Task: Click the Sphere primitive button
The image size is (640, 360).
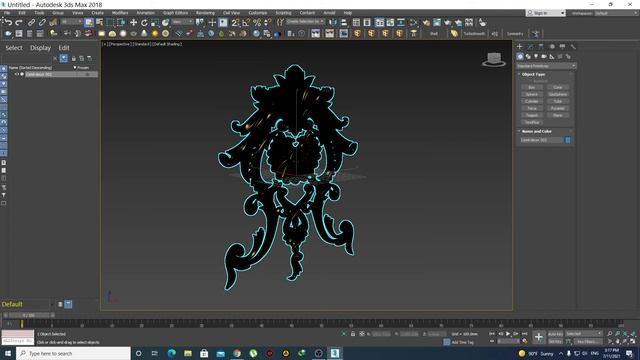Action: (531, 94)
